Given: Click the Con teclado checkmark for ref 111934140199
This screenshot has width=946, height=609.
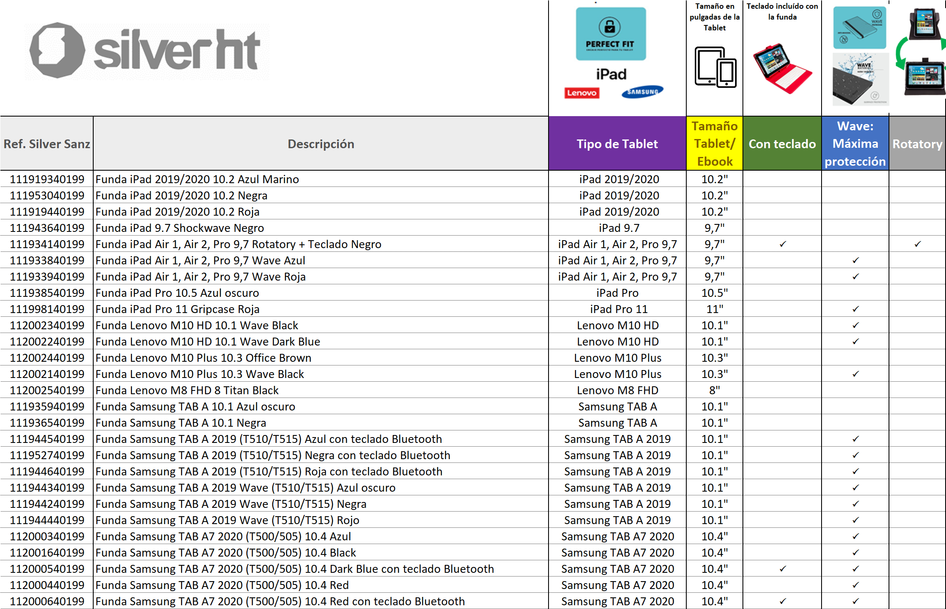Looking at the screenshot, I should coord(783,244).
